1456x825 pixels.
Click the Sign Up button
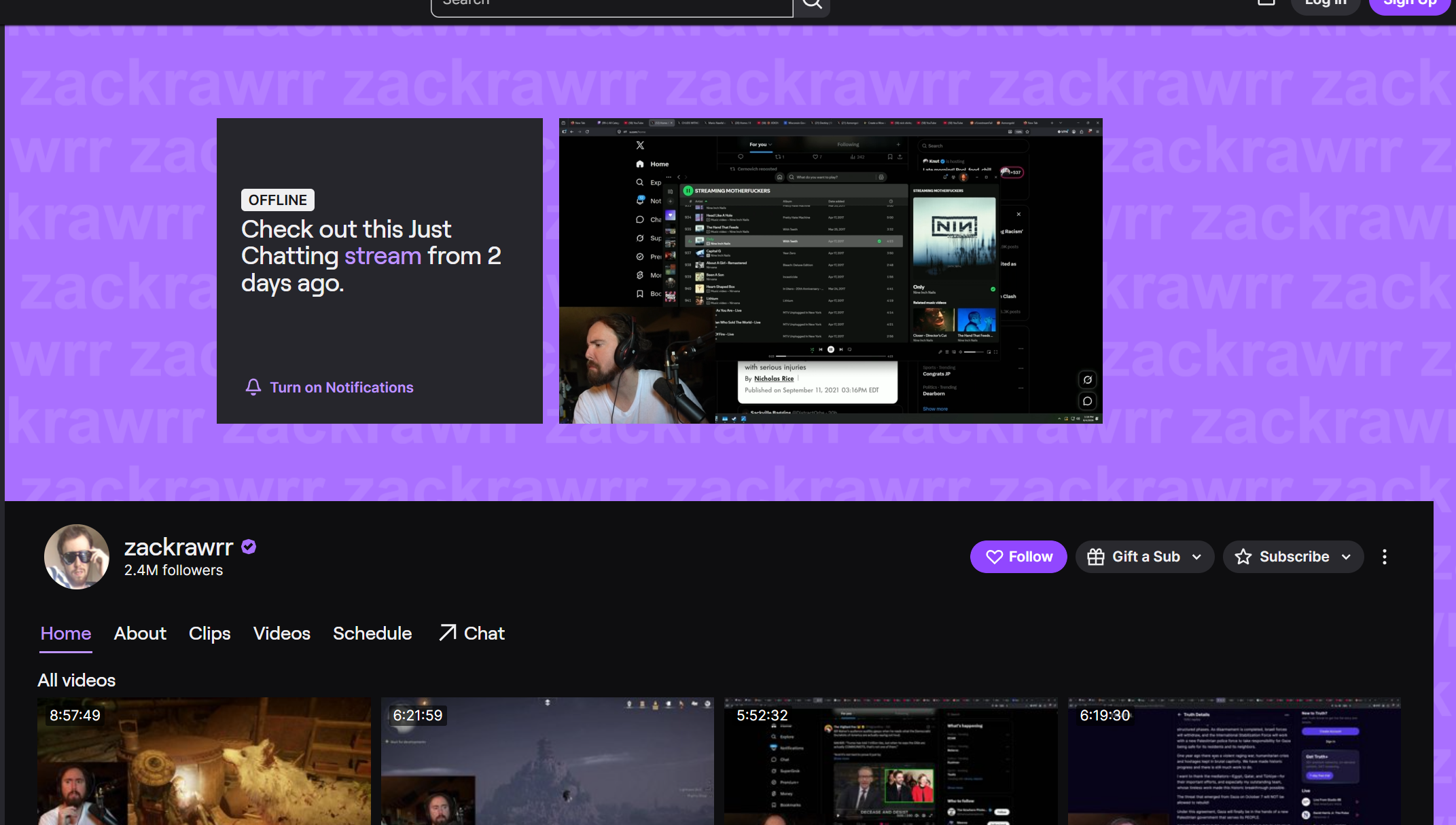[x=1410, y=4]
